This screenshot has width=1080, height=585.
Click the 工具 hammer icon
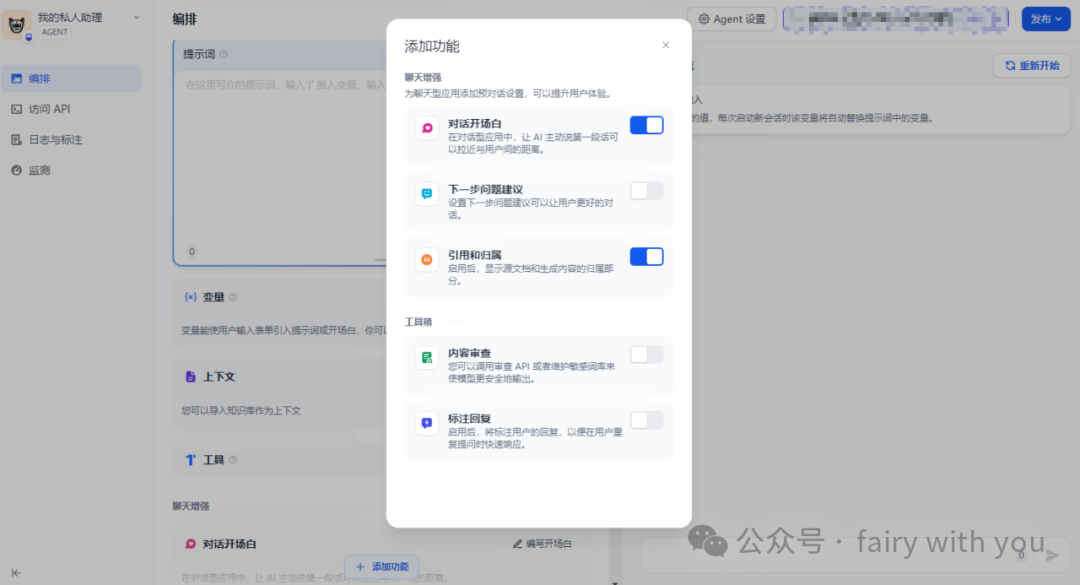click(x=190, y=460)
